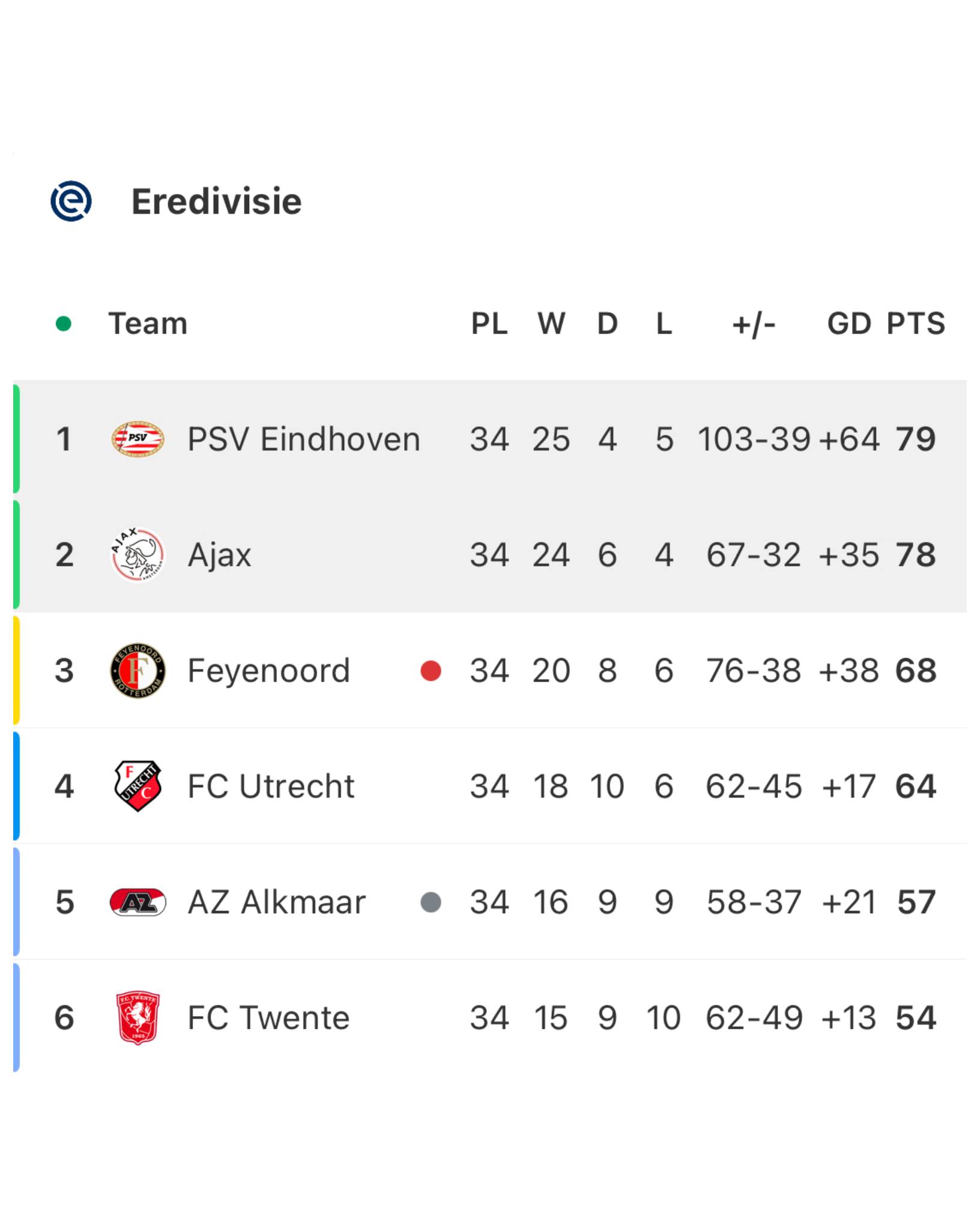Click Feyenoord's 76-38 goals record

pos(753,670)
